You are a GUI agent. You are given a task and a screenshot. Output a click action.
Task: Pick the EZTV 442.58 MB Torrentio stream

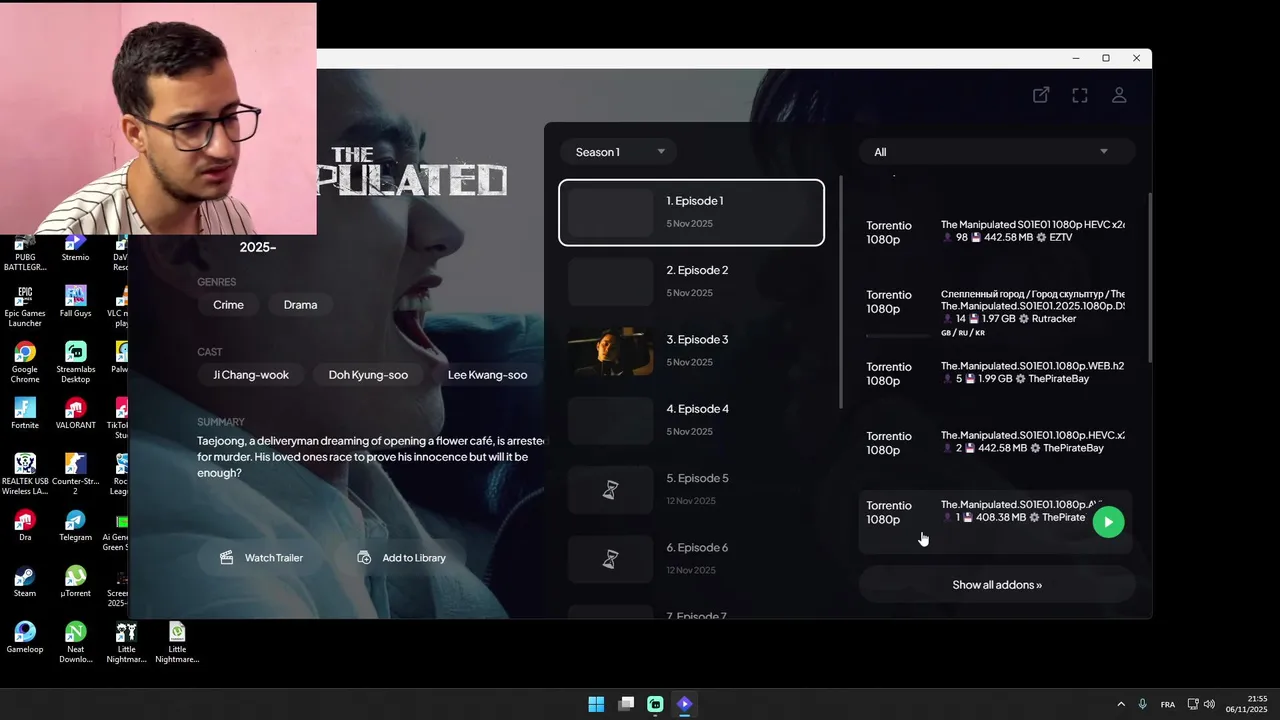click(x=995, y=232)
